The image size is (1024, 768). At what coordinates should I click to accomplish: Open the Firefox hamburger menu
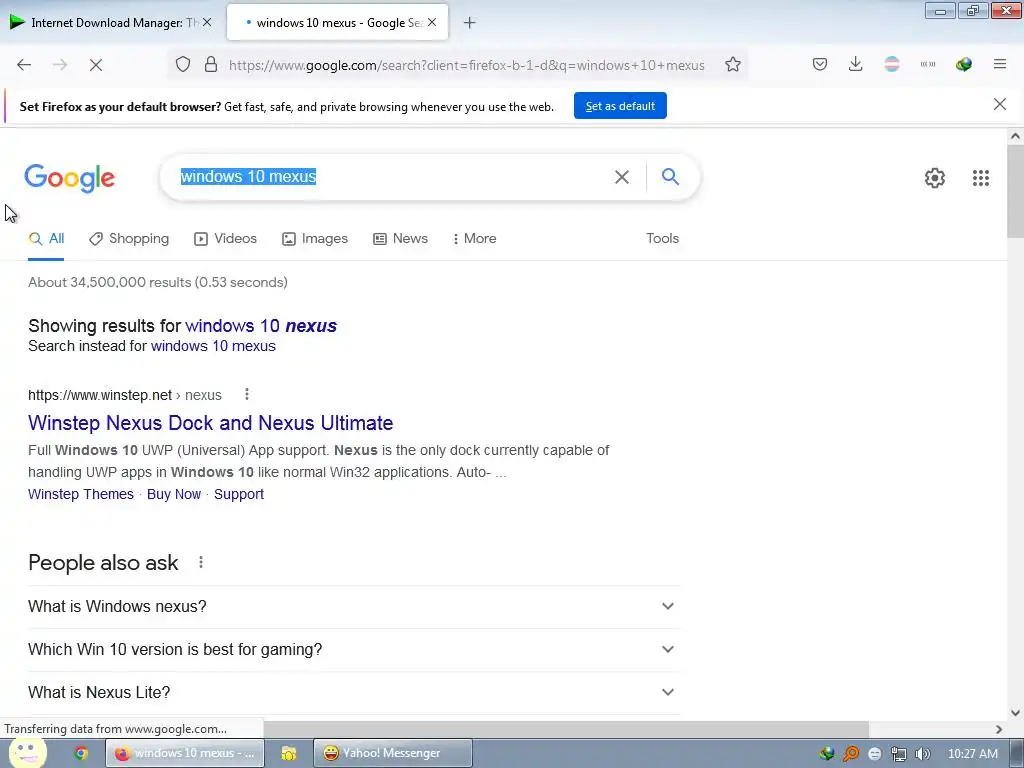999,64
